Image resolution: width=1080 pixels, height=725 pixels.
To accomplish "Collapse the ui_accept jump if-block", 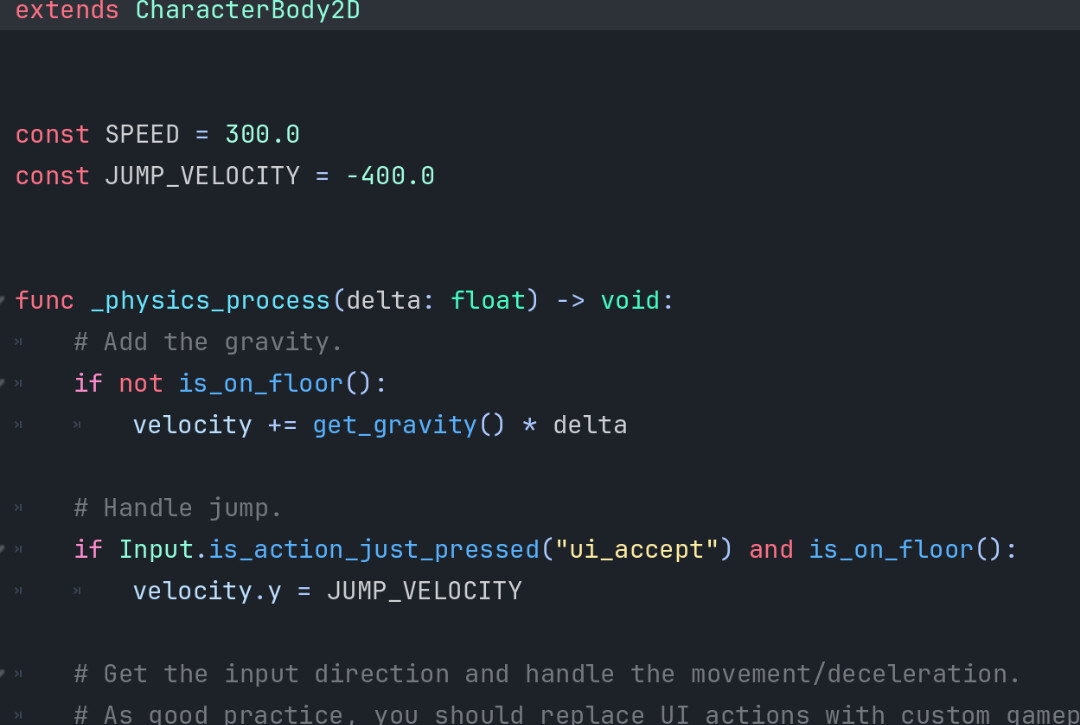I will point(3,549).
